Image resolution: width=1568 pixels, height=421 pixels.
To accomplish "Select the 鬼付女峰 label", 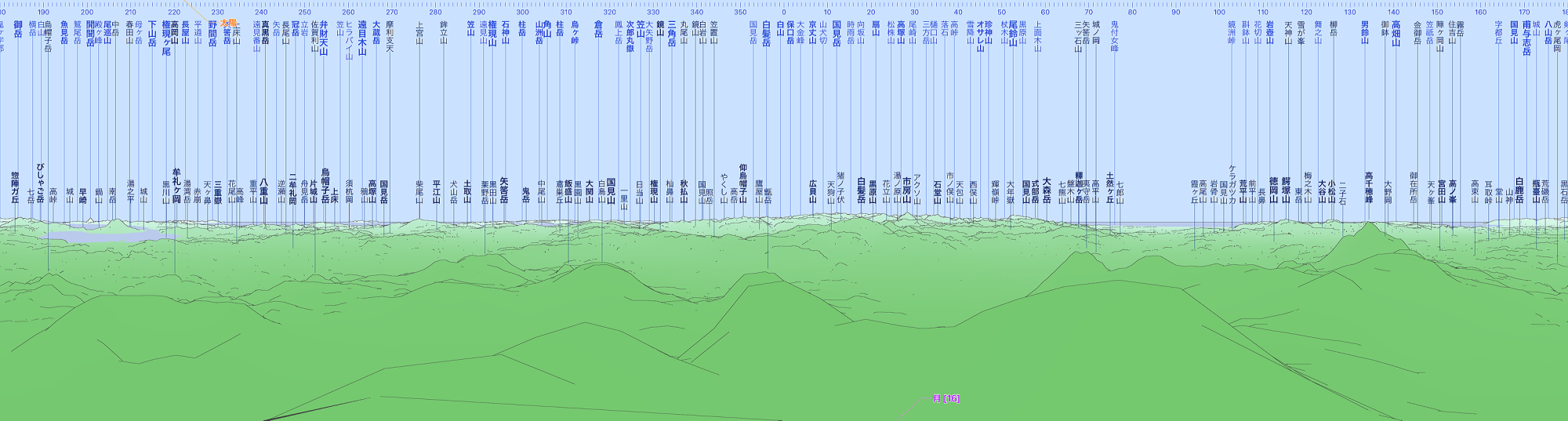I will tap(1114, 37).
